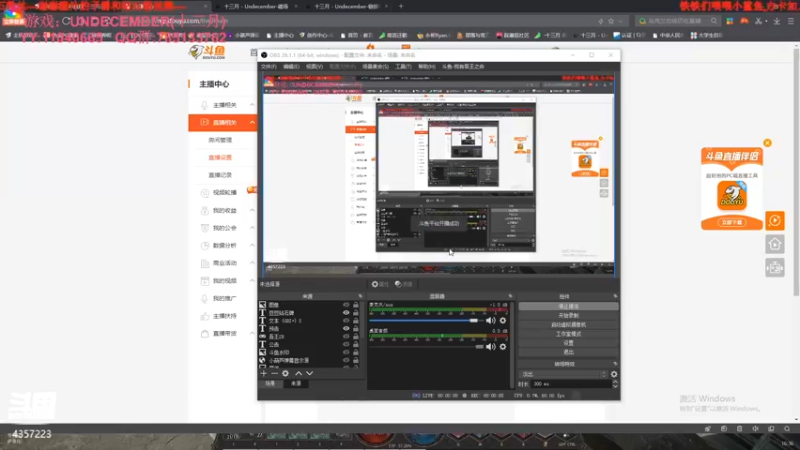Open desktop audio settings gear in mixer
The height and width of the screenshot is (450, 800).
click(503, 346)
